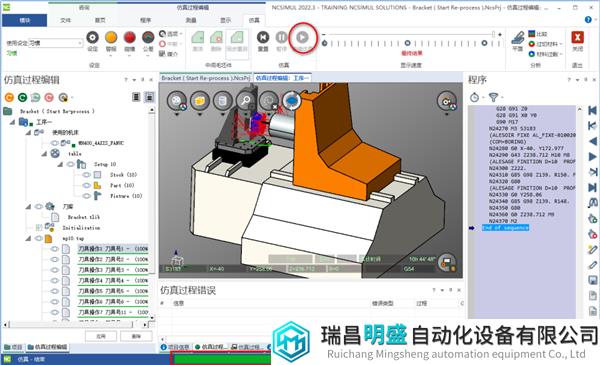Click the save disk icon in program panel sidebar
The height and width of the screenshot is (365, 600).
tap(592, 280)
